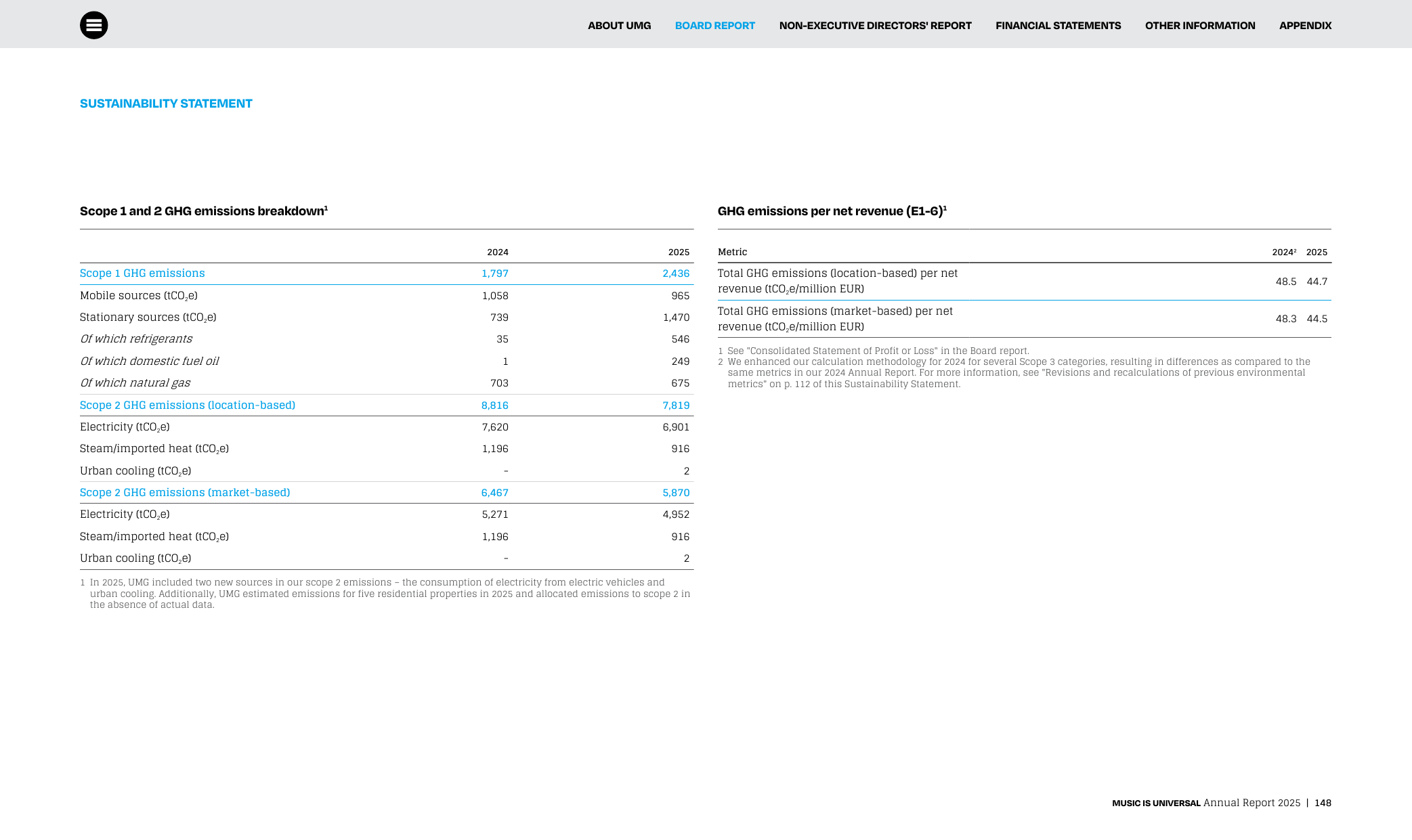Click the market-based intensity value 48.3
The image size is (1412, 840).
coord(1286,319)
